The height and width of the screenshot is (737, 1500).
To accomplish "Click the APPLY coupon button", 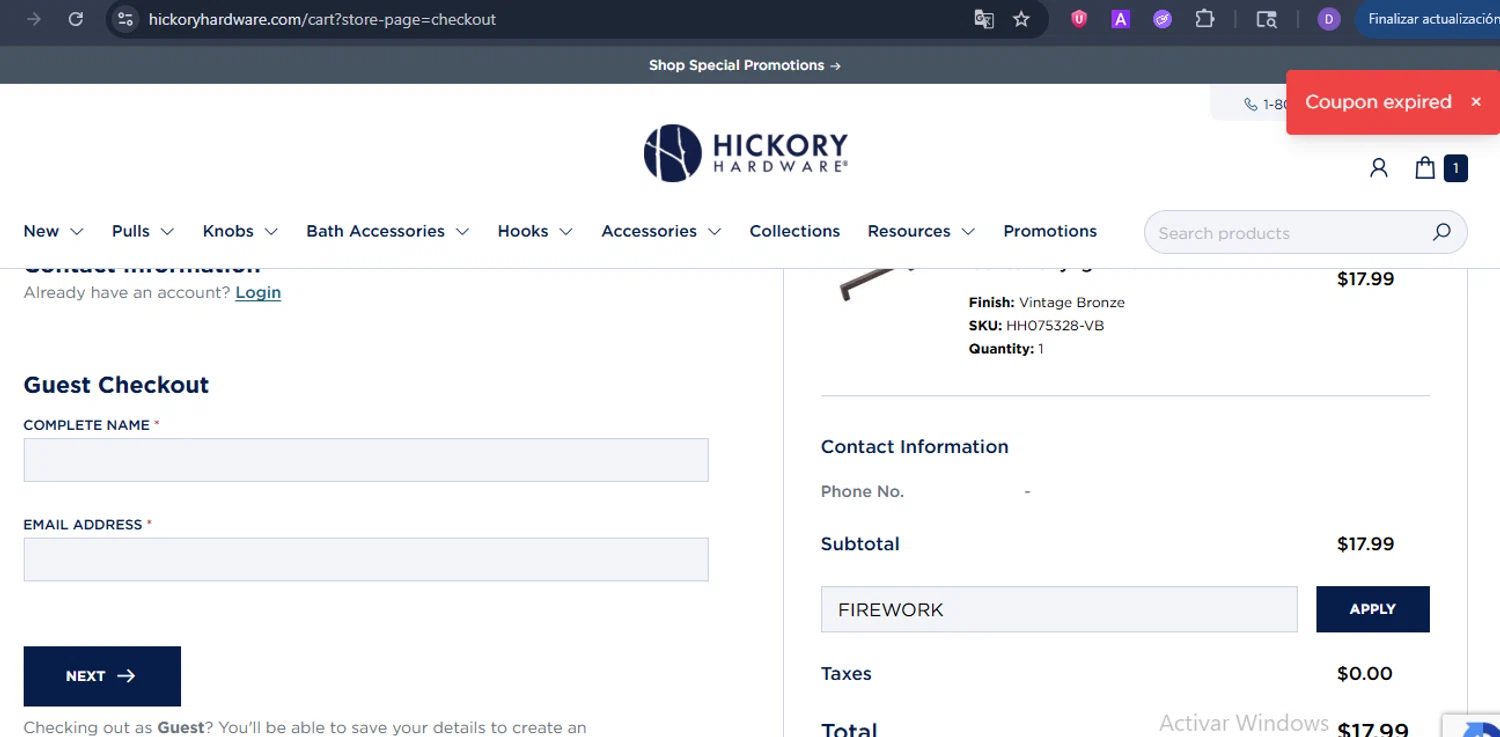I will (1373, 609).
